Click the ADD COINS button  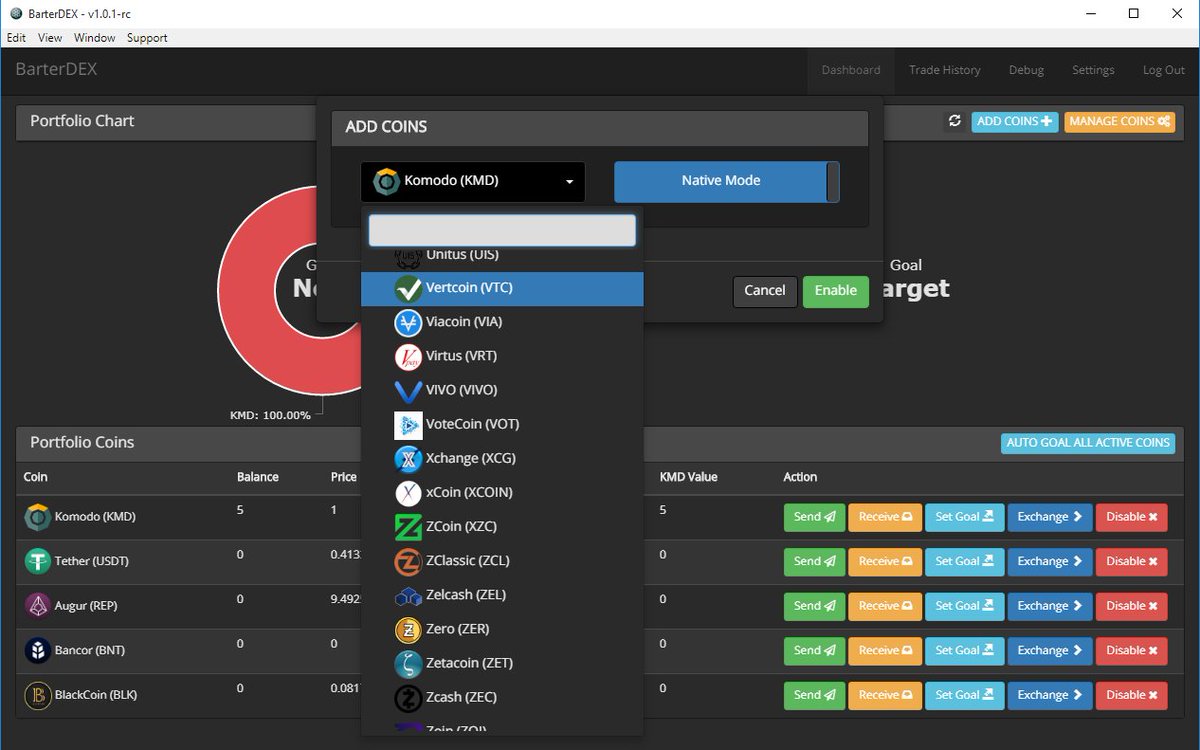[x=1014, y=121]
